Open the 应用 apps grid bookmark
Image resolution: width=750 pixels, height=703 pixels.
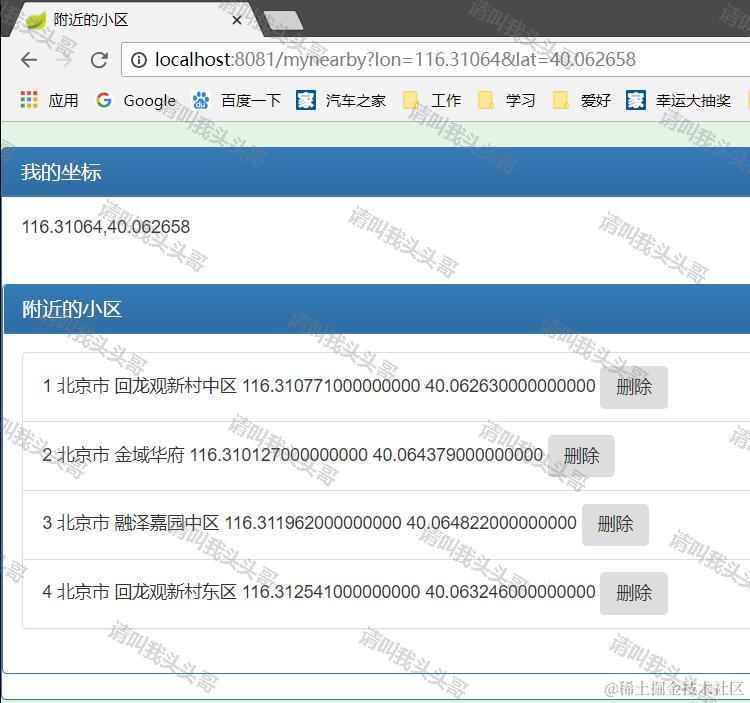(49, 100)
